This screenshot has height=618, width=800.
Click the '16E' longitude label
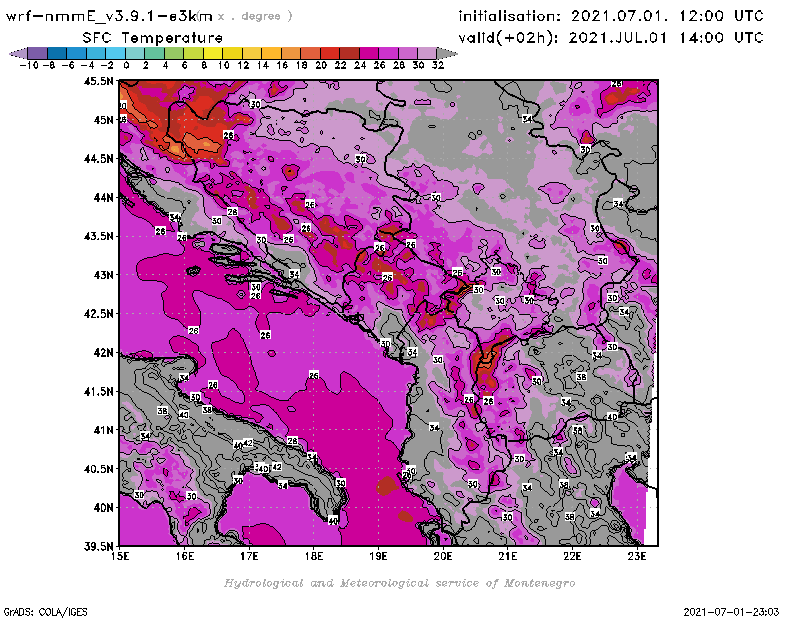[185, 556]
